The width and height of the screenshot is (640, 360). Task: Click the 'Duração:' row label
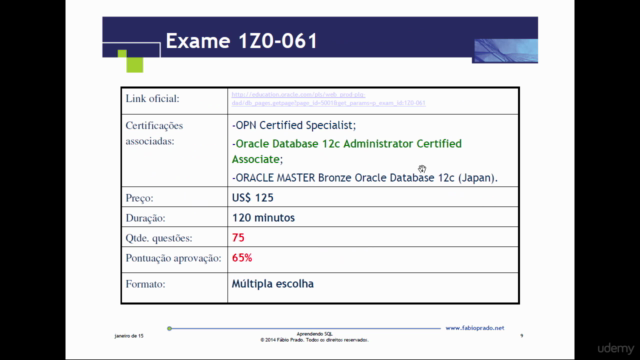[x=145, y=218]
